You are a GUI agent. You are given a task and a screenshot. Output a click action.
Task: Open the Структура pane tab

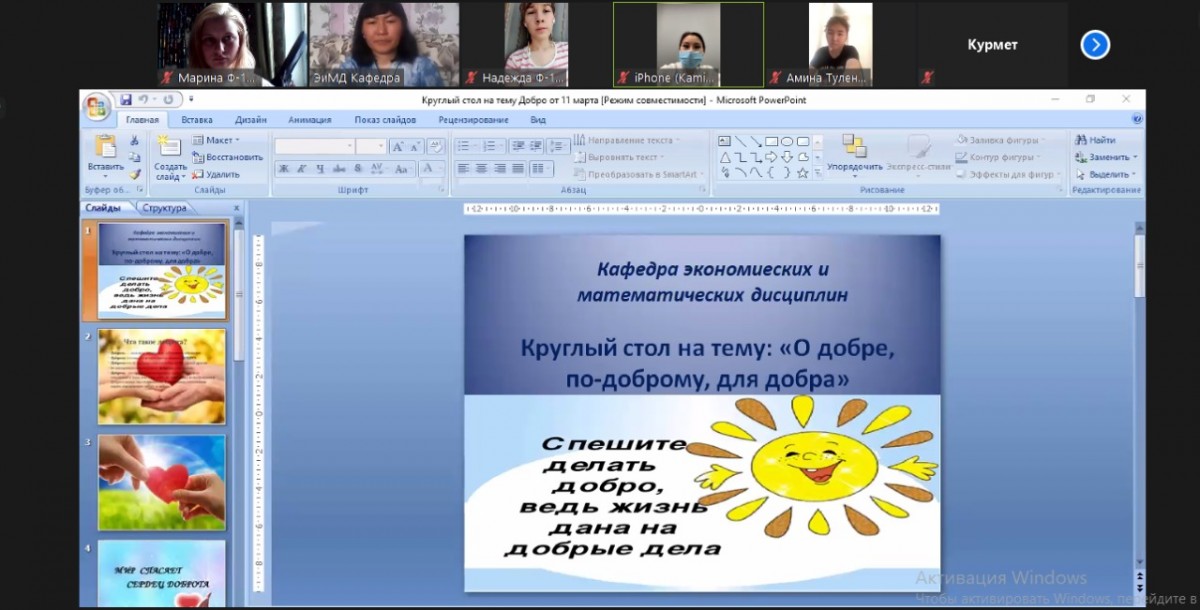point(164,208)
